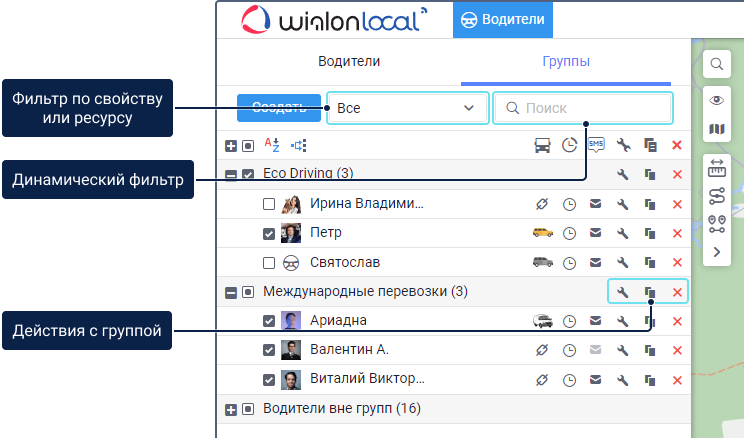Check the Ирина Владими… driver checkbox
This screenshot has height=438, width=744.
(269, 204)
